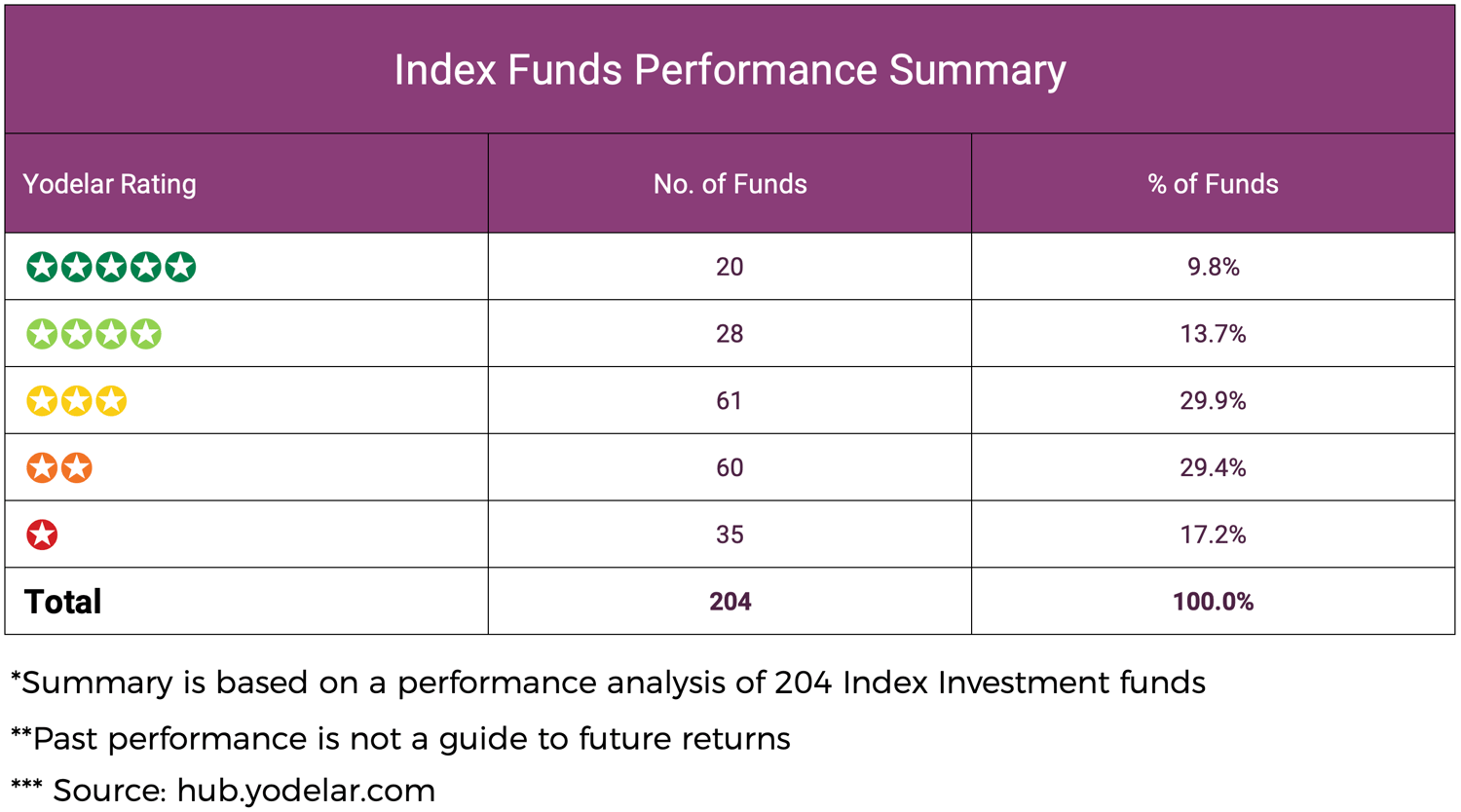Viewport: 1461px width, 812px height.
Task: Click the second orange star in two-star row
Action: point(77,468)
